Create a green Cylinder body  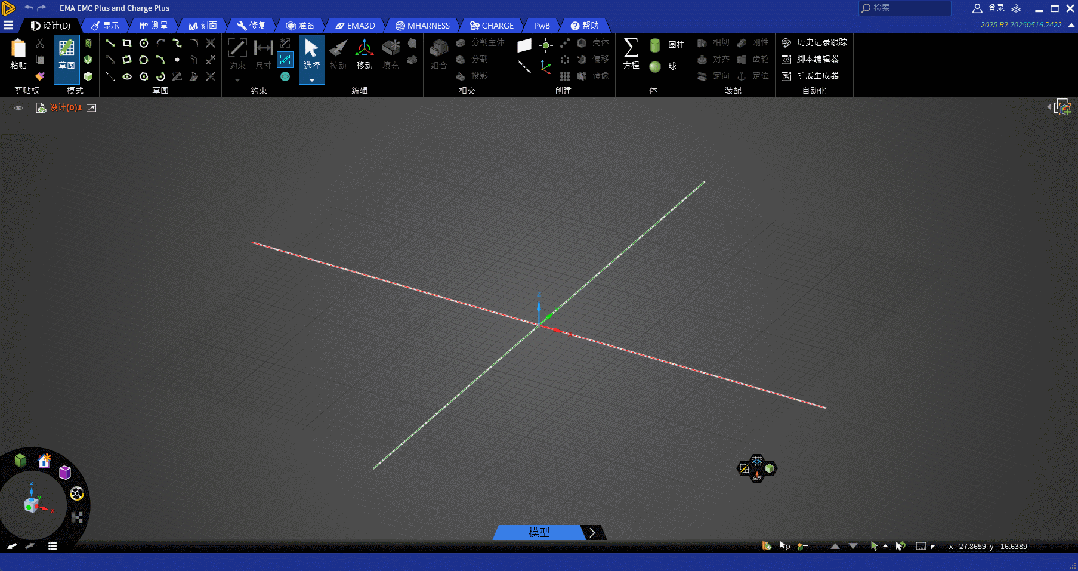click(655, 45)
